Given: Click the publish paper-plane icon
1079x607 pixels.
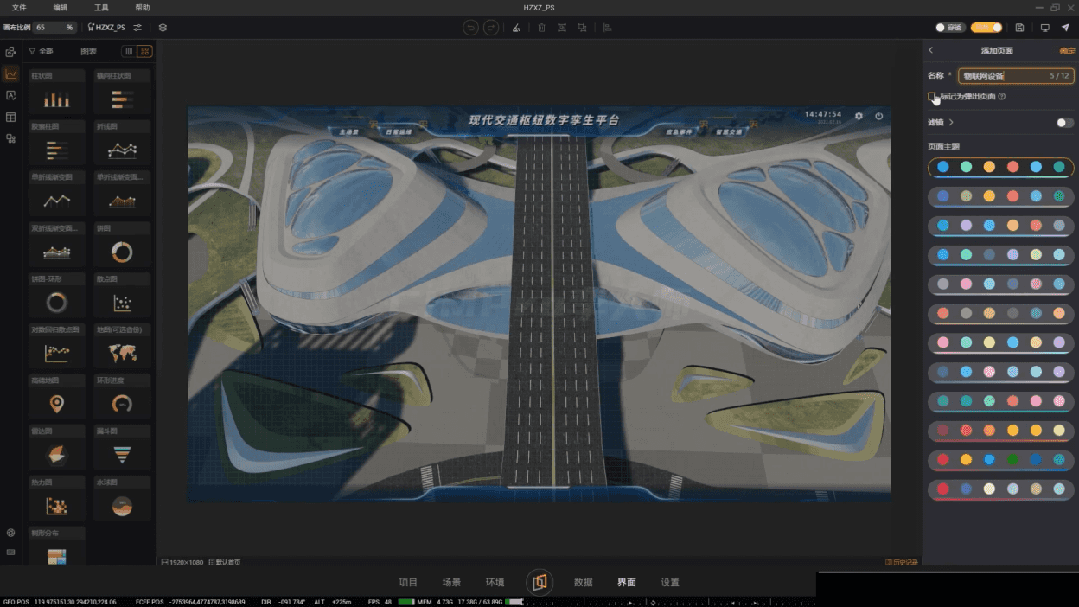Looking at the screenshot, I should 1065,28.
